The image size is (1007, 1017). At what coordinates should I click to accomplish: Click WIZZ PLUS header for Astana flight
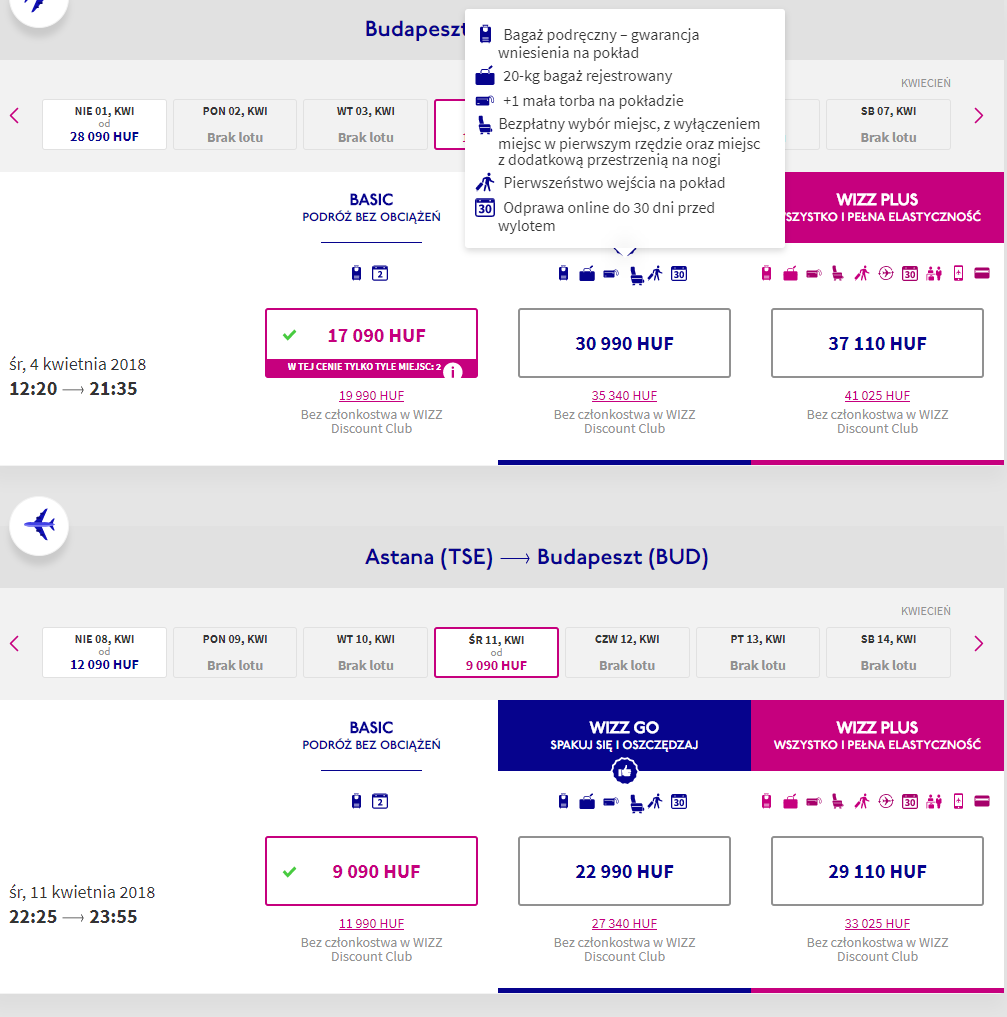[x=877, y=736]
